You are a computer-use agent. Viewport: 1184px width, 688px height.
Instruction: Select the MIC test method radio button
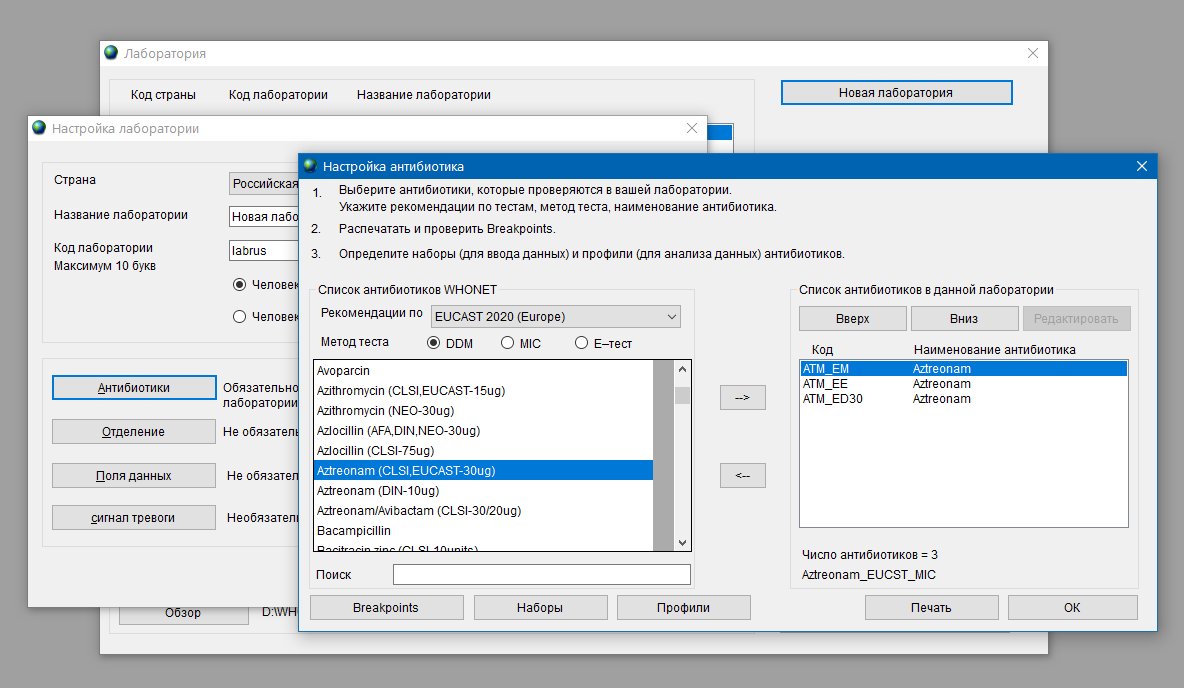(507, 343)
